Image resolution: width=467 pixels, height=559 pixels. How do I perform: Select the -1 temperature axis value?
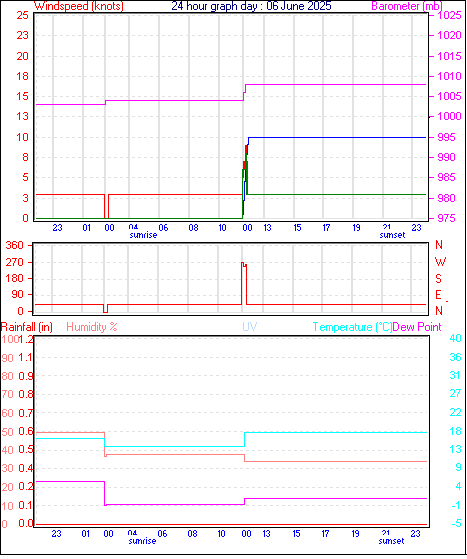(x=456, y=506)
